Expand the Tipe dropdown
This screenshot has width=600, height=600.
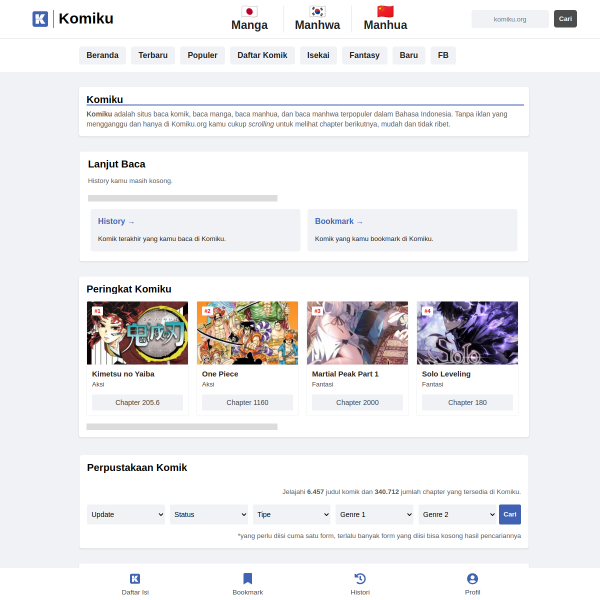(x=292, y=514)
